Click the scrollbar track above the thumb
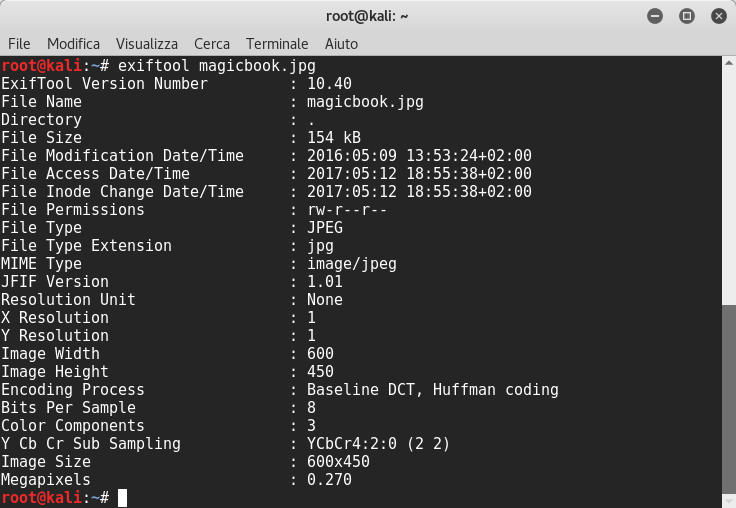This screenshot has width=736, height=508. (x=728, y=180)
